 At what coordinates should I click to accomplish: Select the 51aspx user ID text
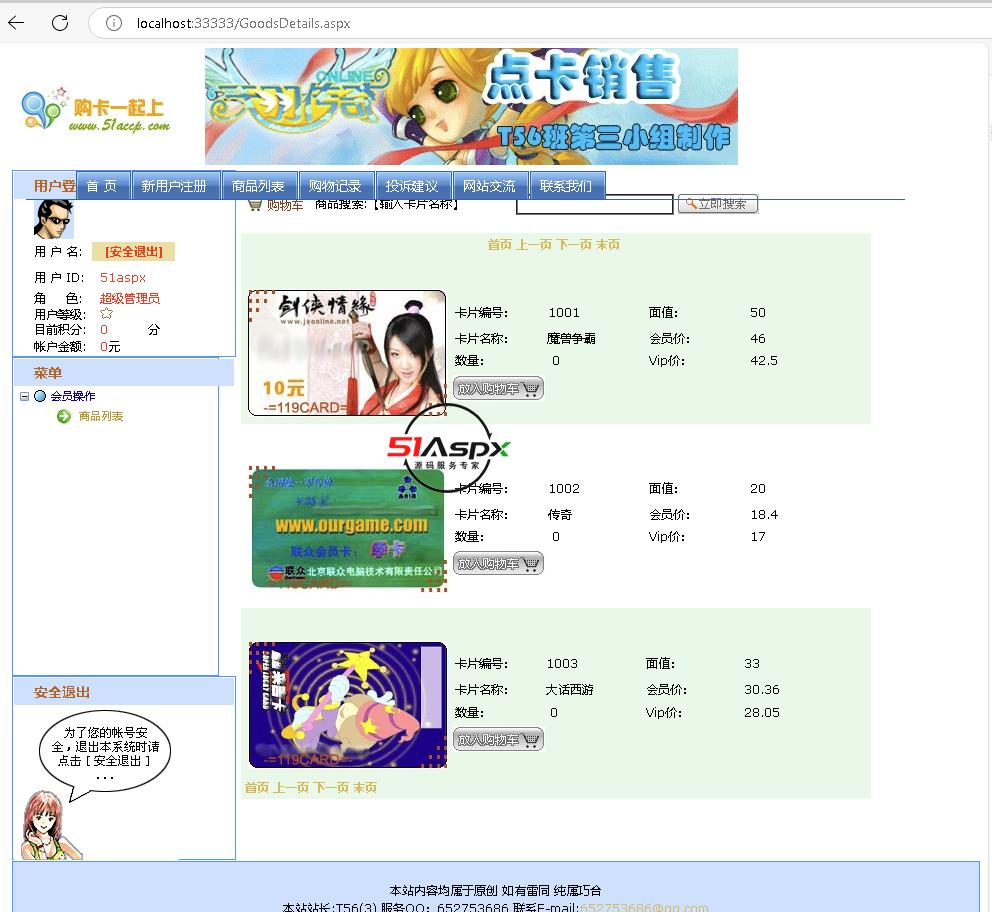123,278
